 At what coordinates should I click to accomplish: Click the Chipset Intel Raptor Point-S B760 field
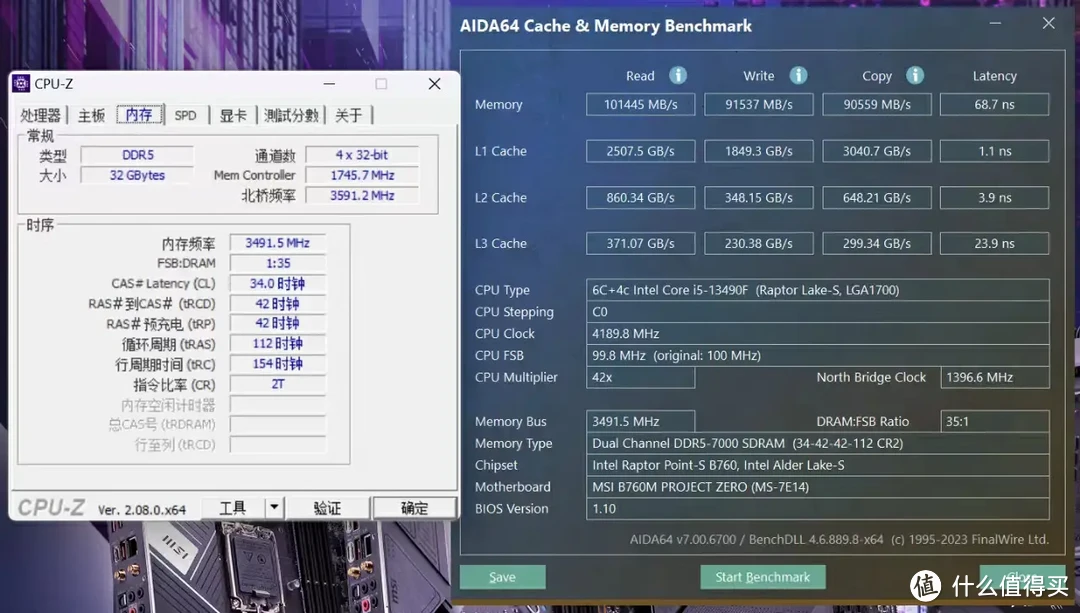[x=818, y=466]
